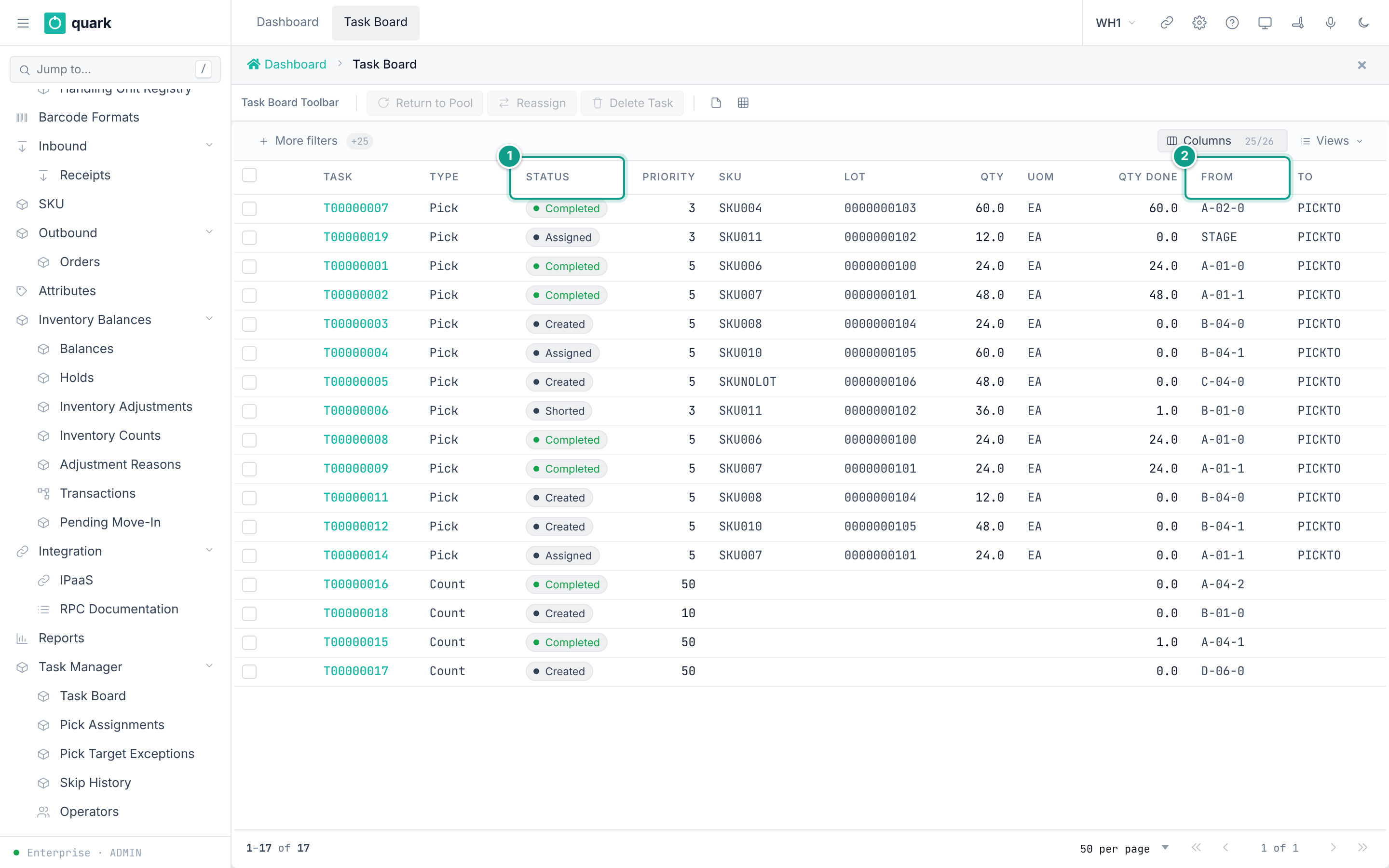
Task: Toggle the hamburger sidebar menu
Action: coord(23,23)
